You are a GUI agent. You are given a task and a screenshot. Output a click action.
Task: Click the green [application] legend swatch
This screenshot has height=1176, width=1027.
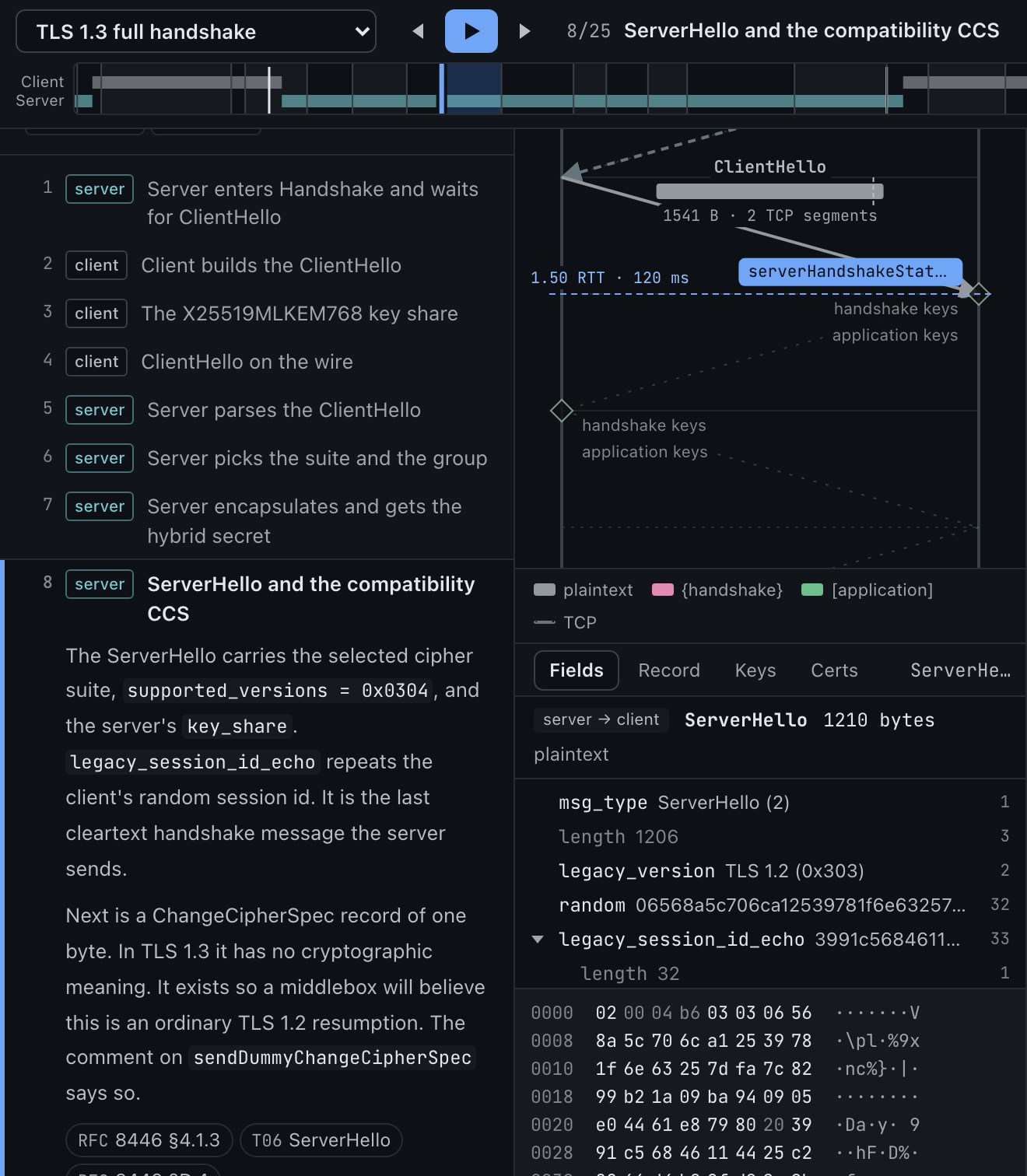click(811, 590)
